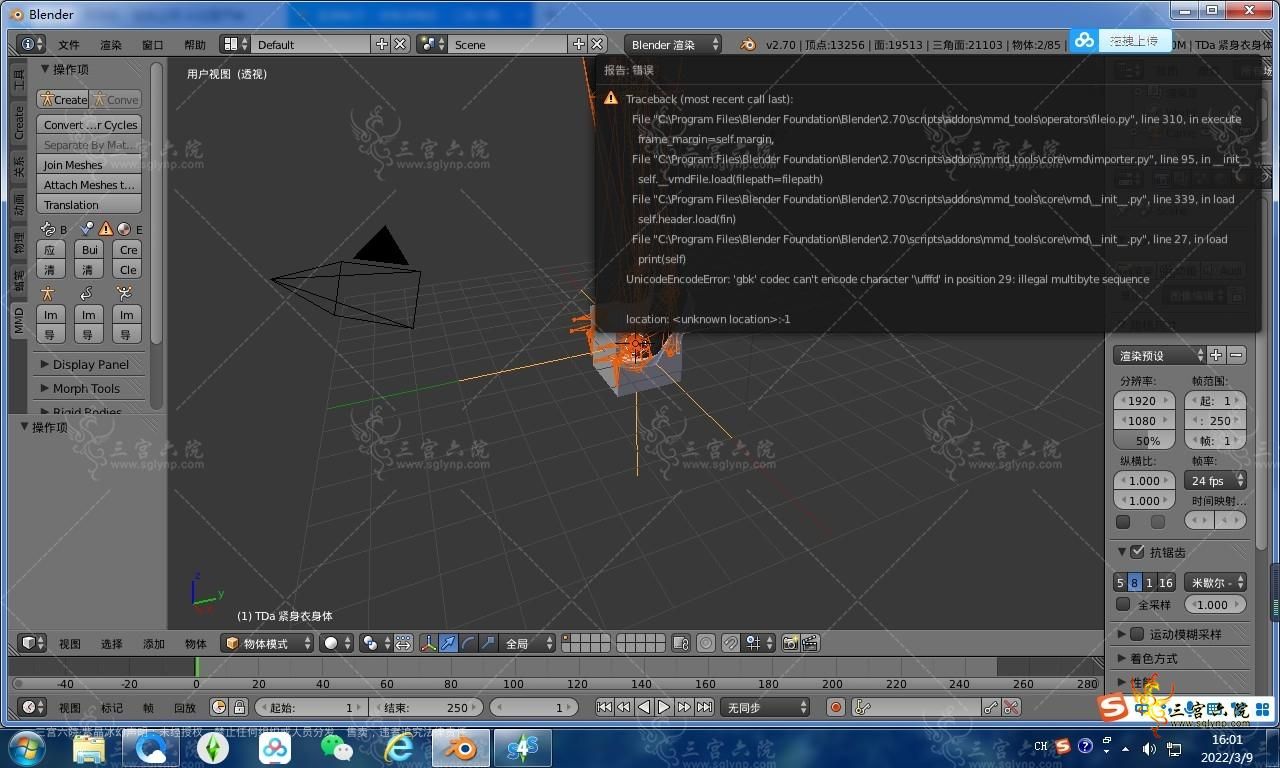Enable the rotate manipulator arc
The height and width of the screenshot is (768, 1280).
point(469,643)
